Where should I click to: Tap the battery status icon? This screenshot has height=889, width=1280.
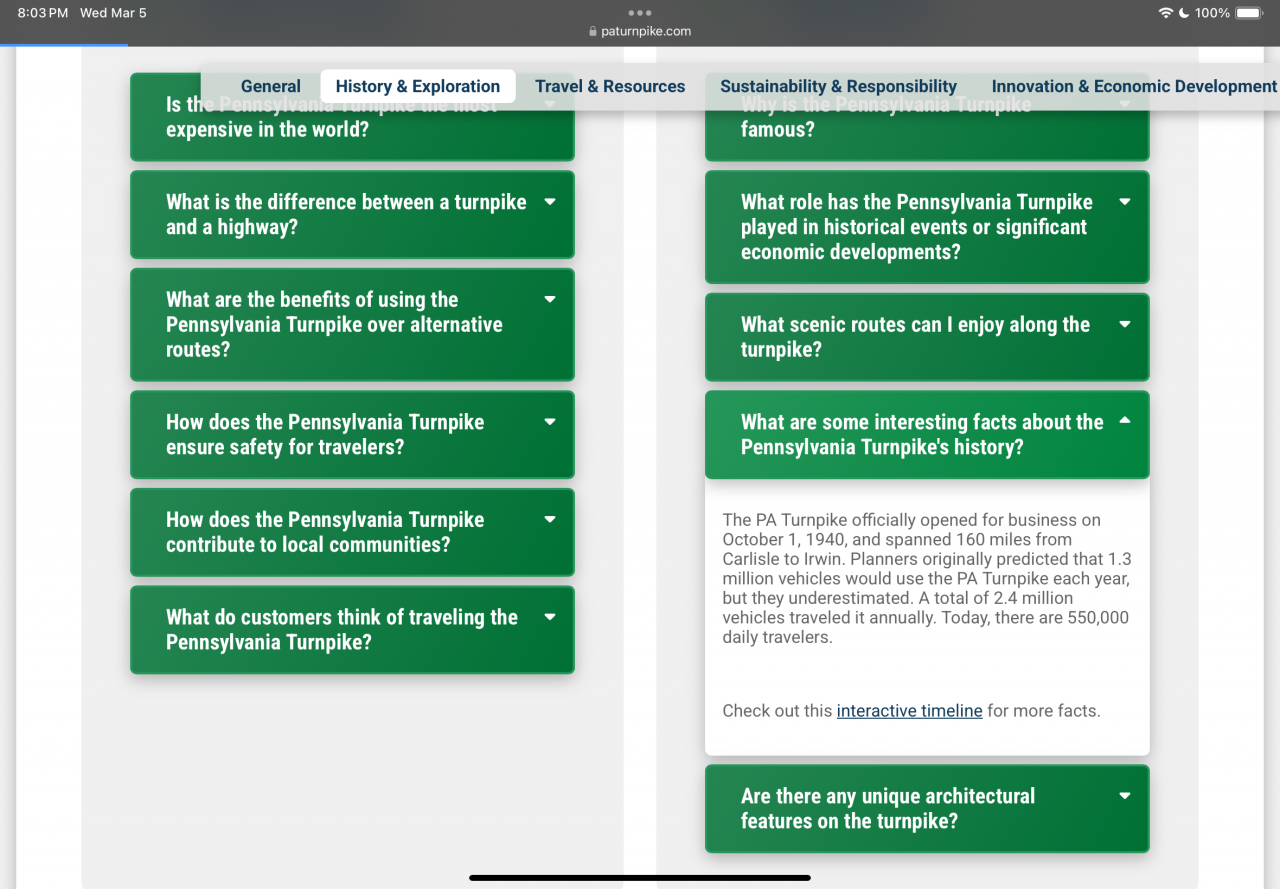1250,13
